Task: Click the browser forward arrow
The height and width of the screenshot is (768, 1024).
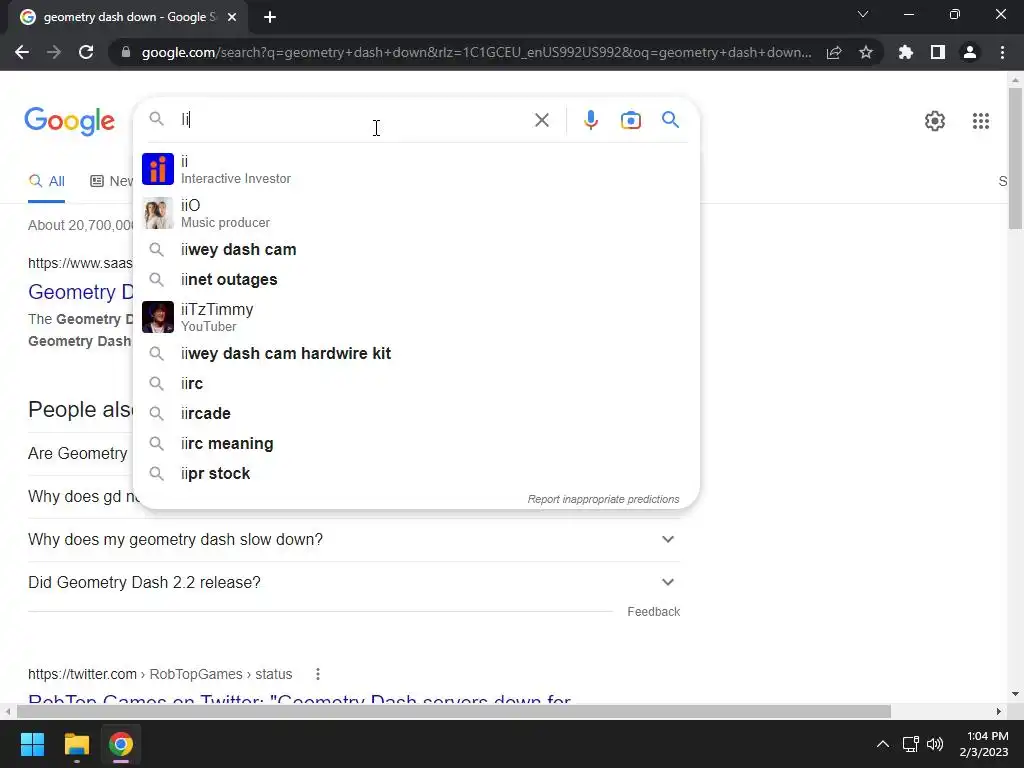Action: 54,52
